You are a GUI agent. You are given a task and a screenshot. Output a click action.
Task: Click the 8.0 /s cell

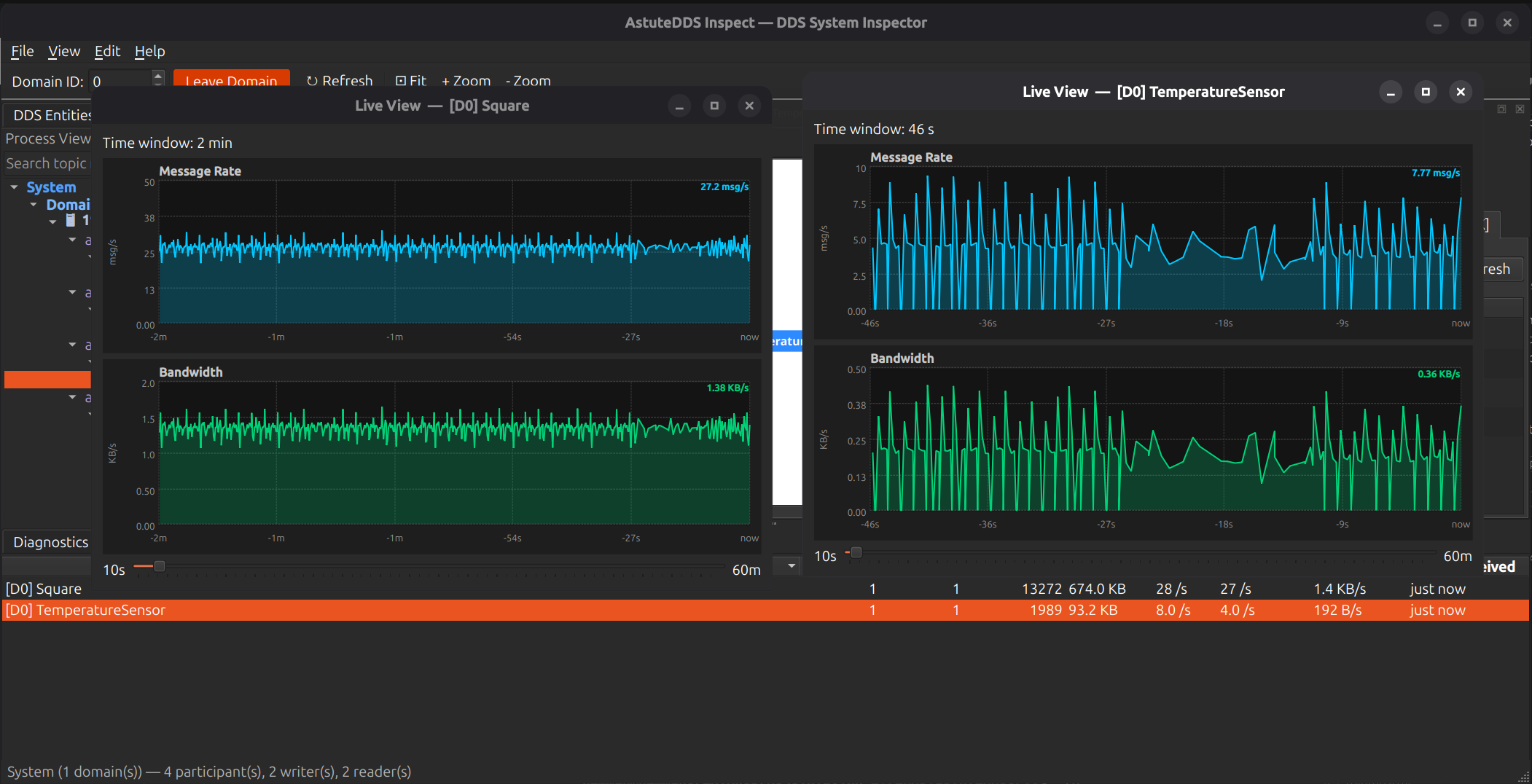click(1173, 610)
